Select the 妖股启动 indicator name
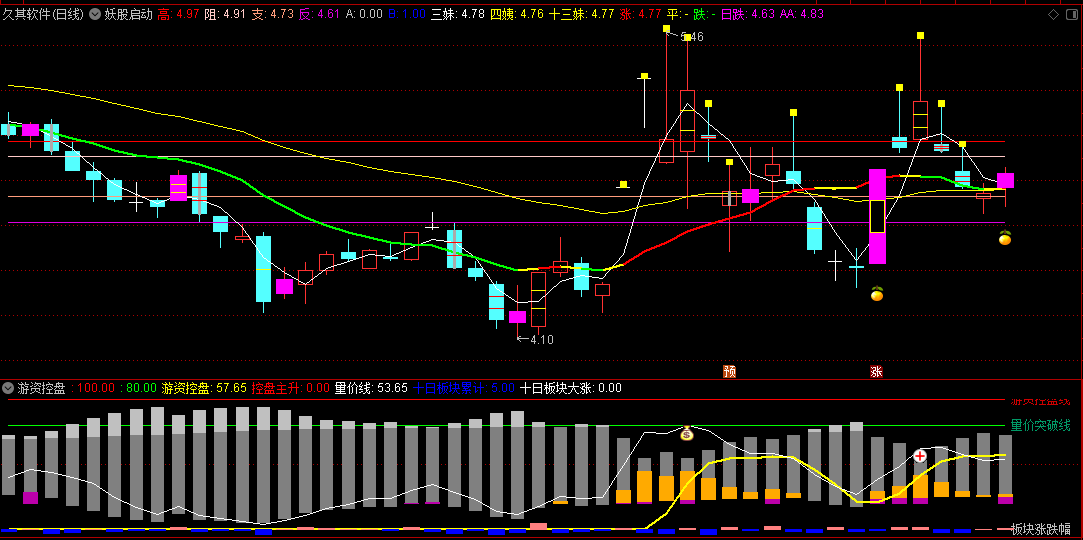The width and height of the screenshot is (1083, 540). pyautogui.click(x=128, y=14)
